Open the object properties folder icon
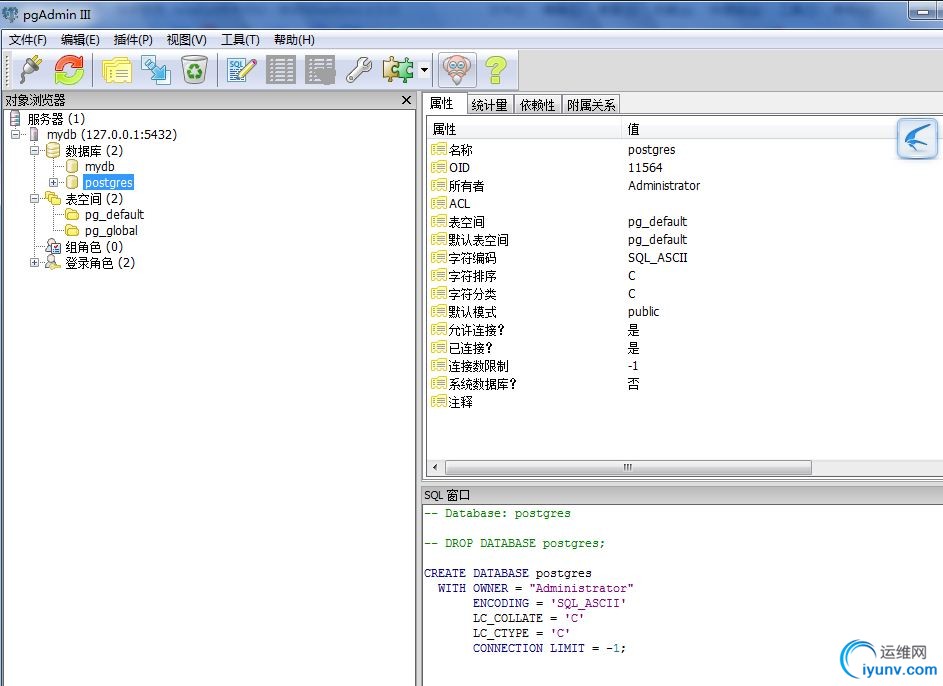Viewport: 943px width, 686px height. (x=117, y=70)
